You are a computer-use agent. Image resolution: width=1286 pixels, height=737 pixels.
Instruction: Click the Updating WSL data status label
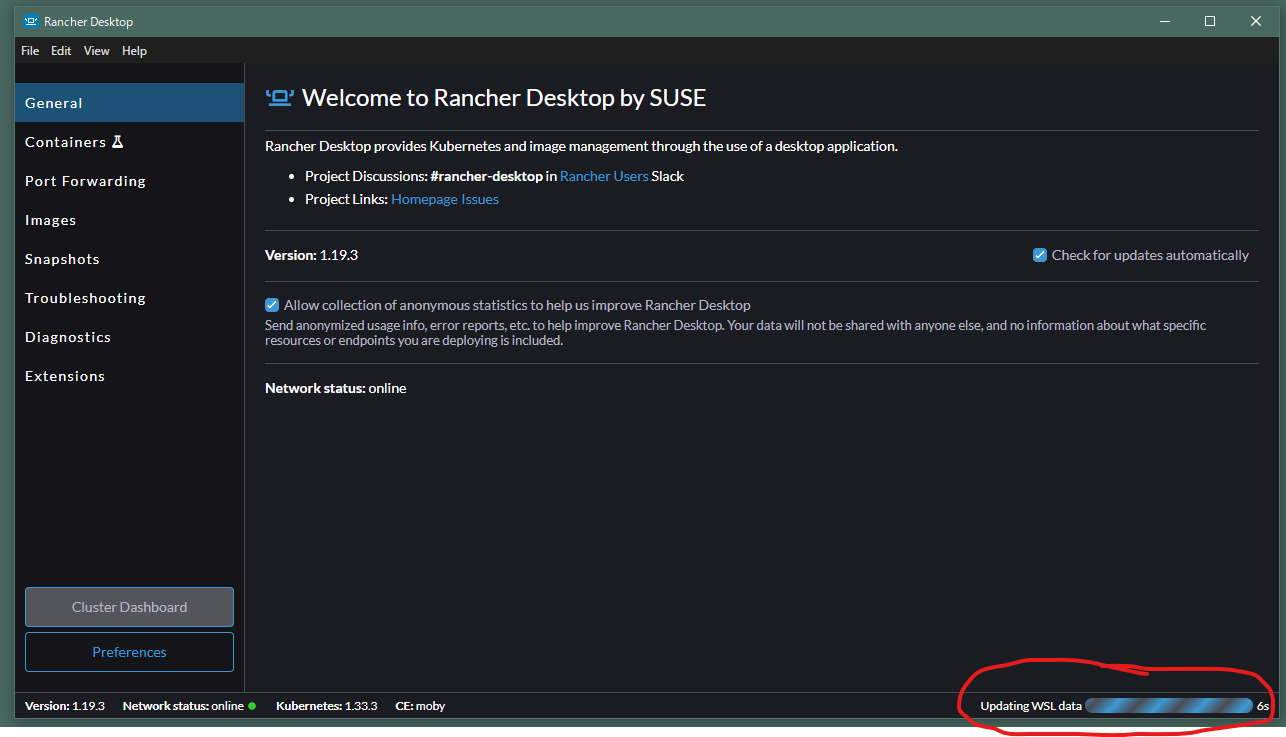coord(1031,706)
